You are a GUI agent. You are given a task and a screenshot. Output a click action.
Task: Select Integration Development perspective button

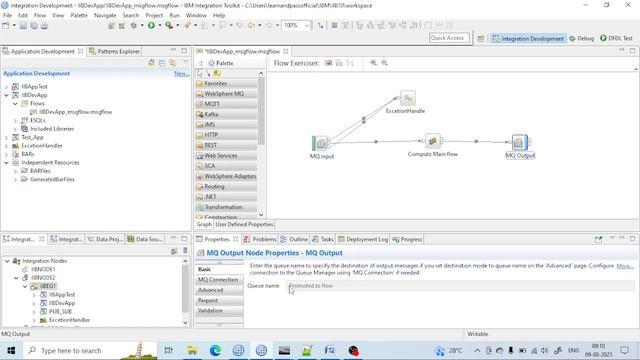(x=528, y=38)
